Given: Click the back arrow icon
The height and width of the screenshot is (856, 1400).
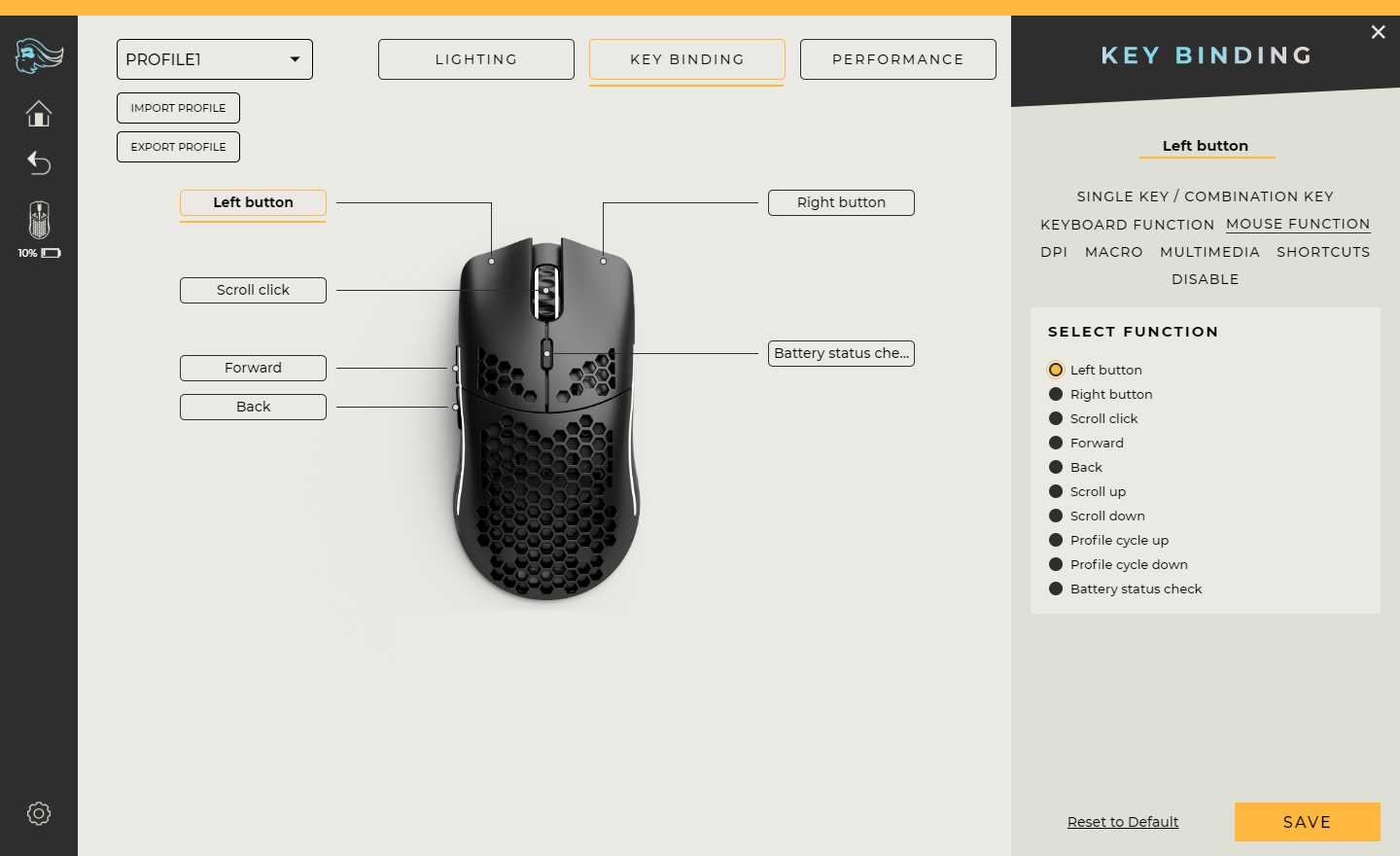Looking at the screenshot, I should pos(39,162).
